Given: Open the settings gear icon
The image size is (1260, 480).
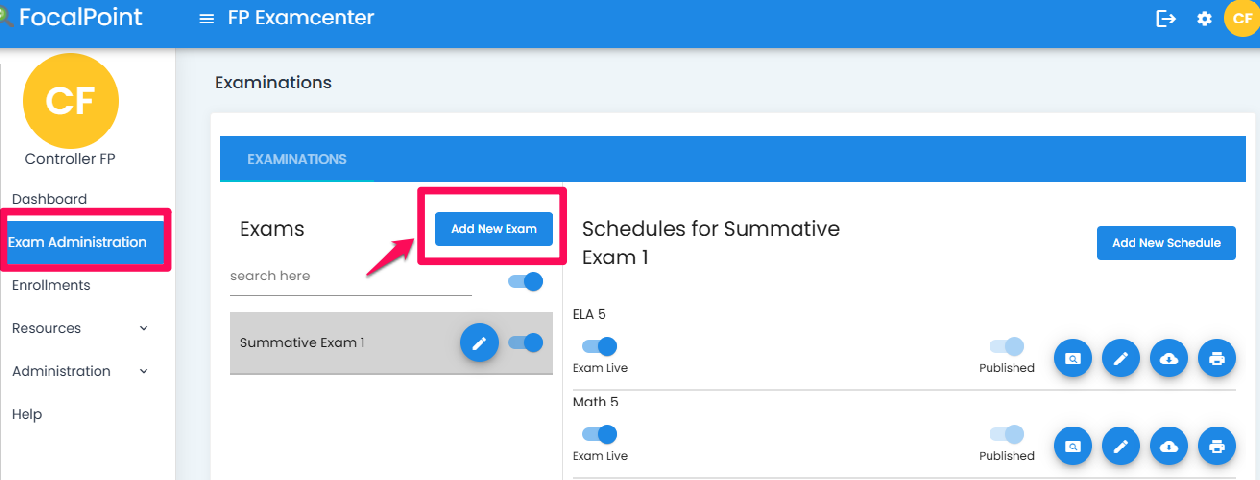Looking at the screenshot, I should 1205,19.
